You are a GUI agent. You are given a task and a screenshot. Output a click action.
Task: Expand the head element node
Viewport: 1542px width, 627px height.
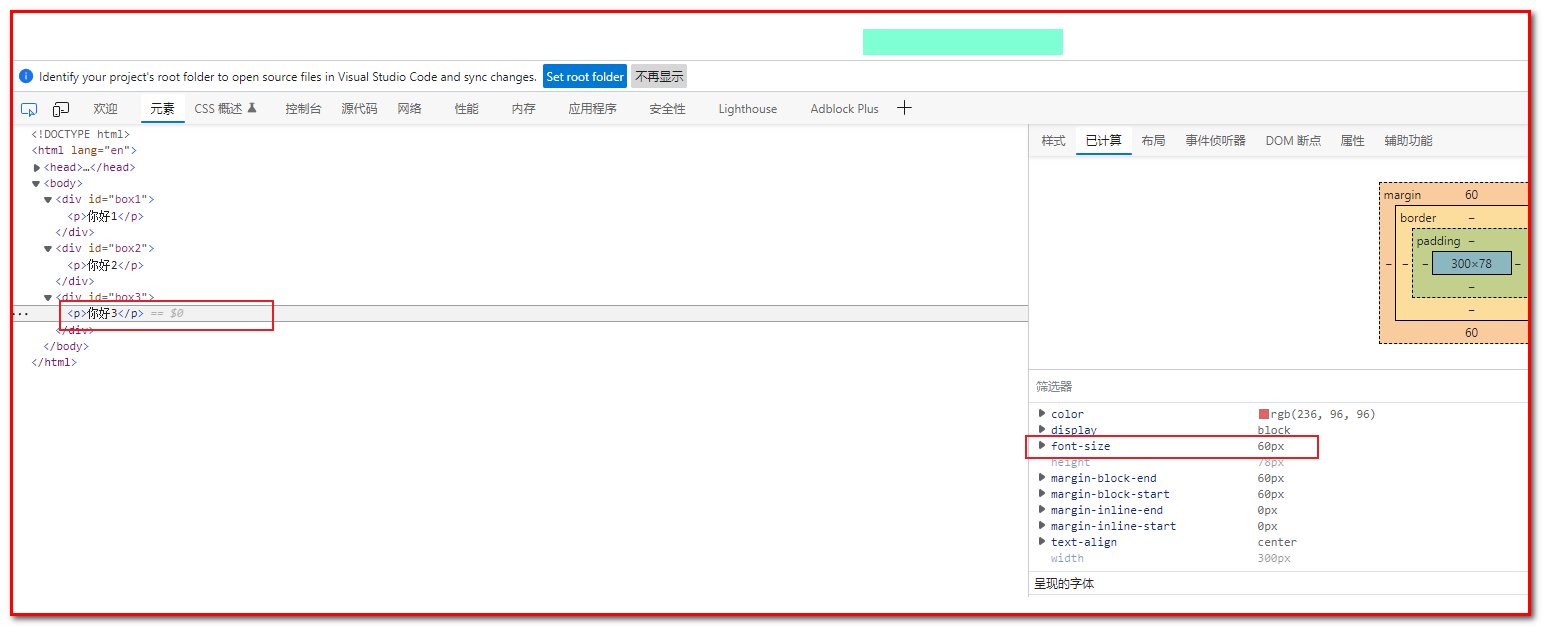coord(37,168)
